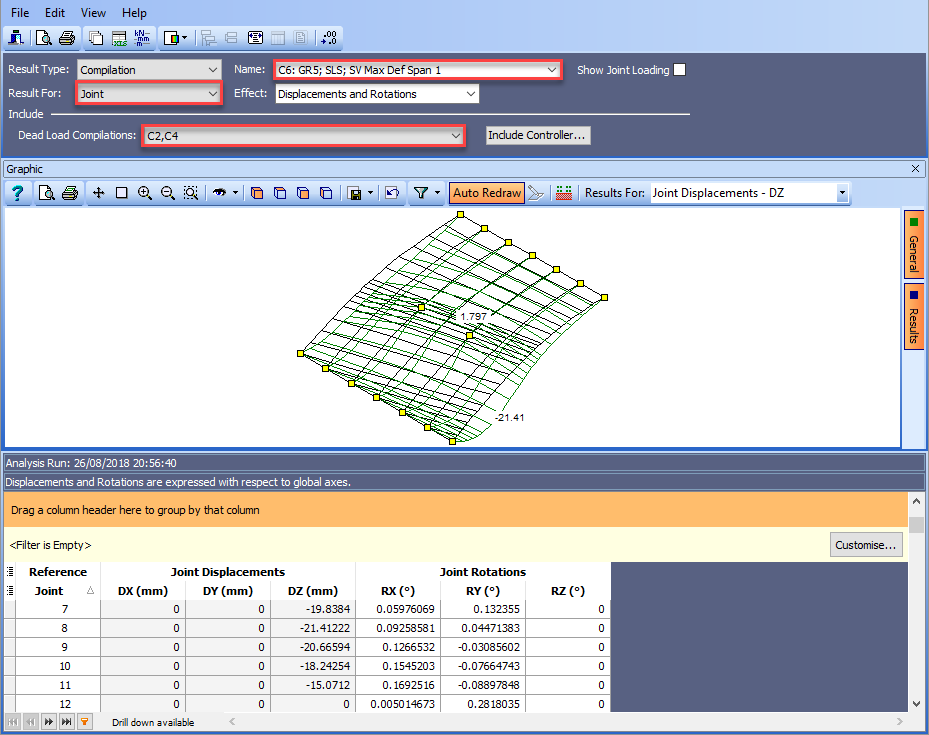Click the decimal places format icon
Viewport: 929px width, 735px height.
tap(329, 38)
